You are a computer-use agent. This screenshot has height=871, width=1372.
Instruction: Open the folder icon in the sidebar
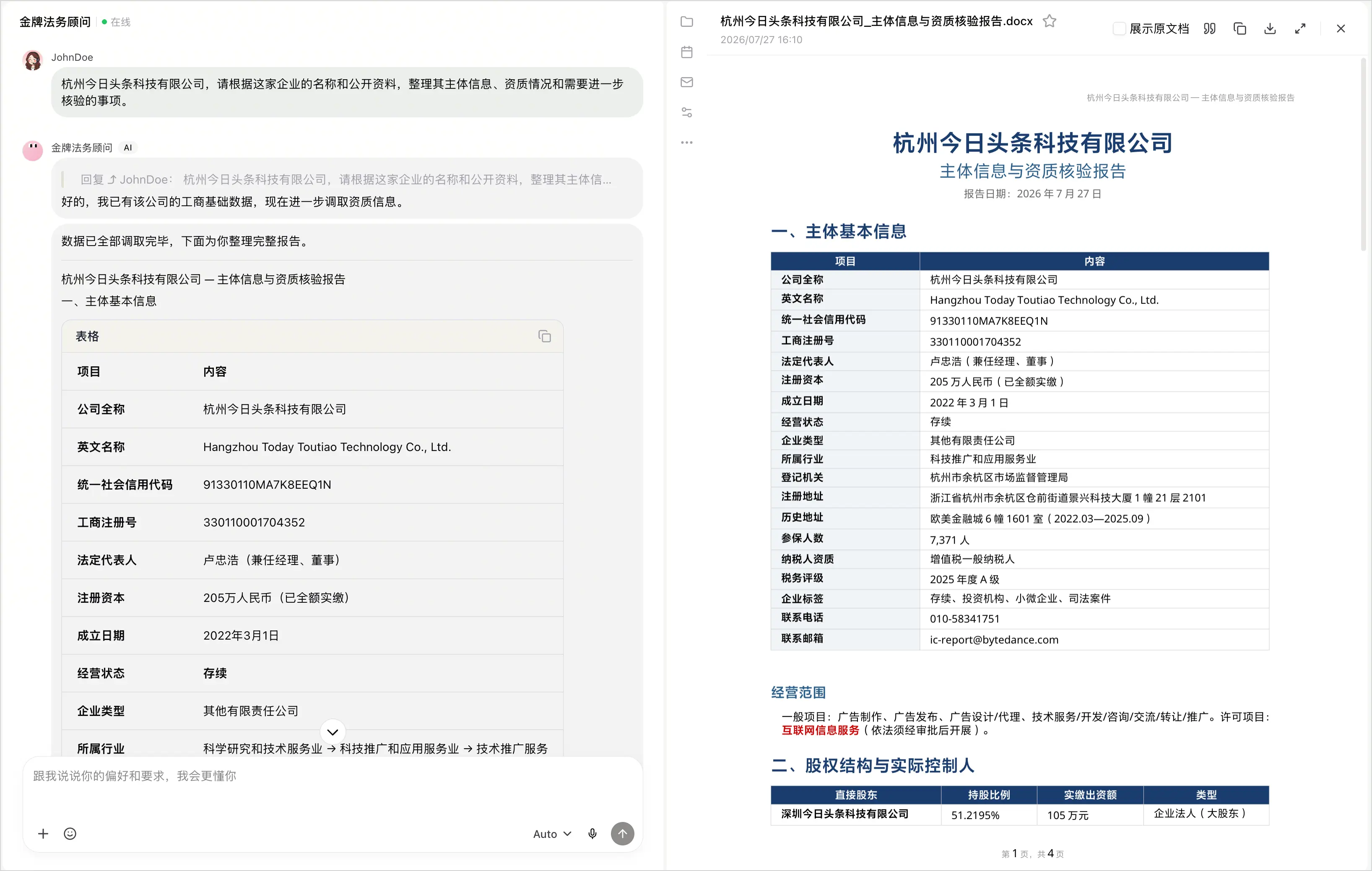(686, 22)
